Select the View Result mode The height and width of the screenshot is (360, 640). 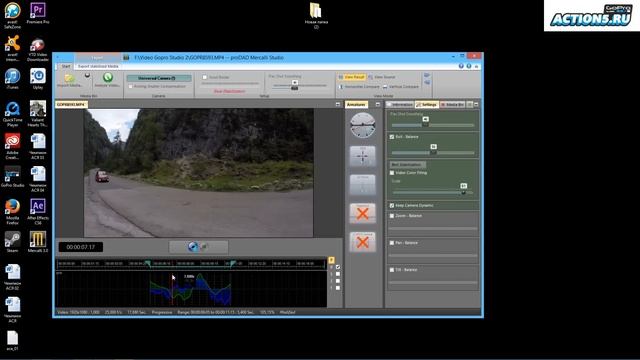tap(351, 77)
